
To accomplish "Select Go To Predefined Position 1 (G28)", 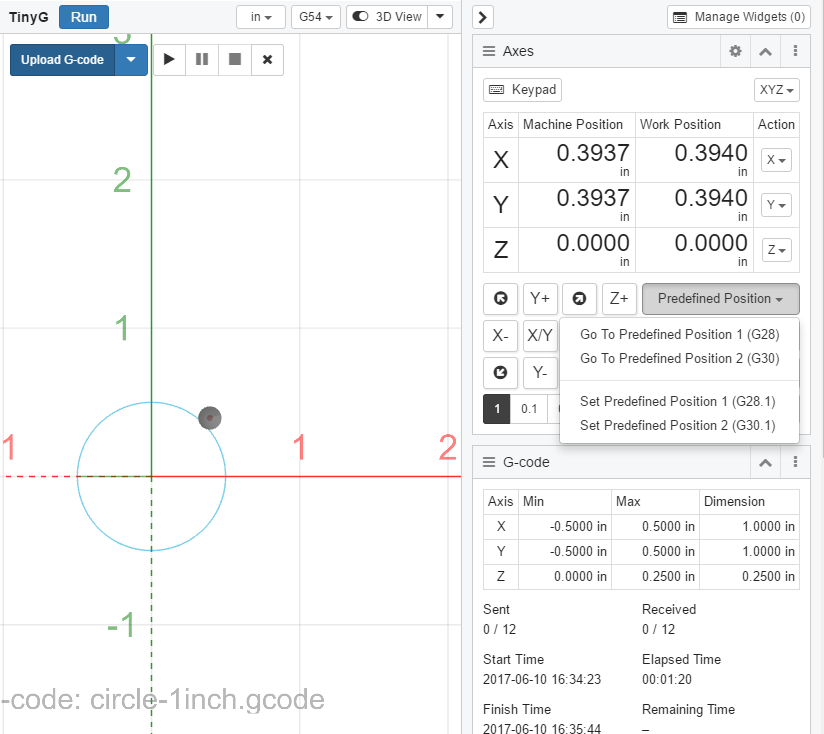I will [679, 334].
